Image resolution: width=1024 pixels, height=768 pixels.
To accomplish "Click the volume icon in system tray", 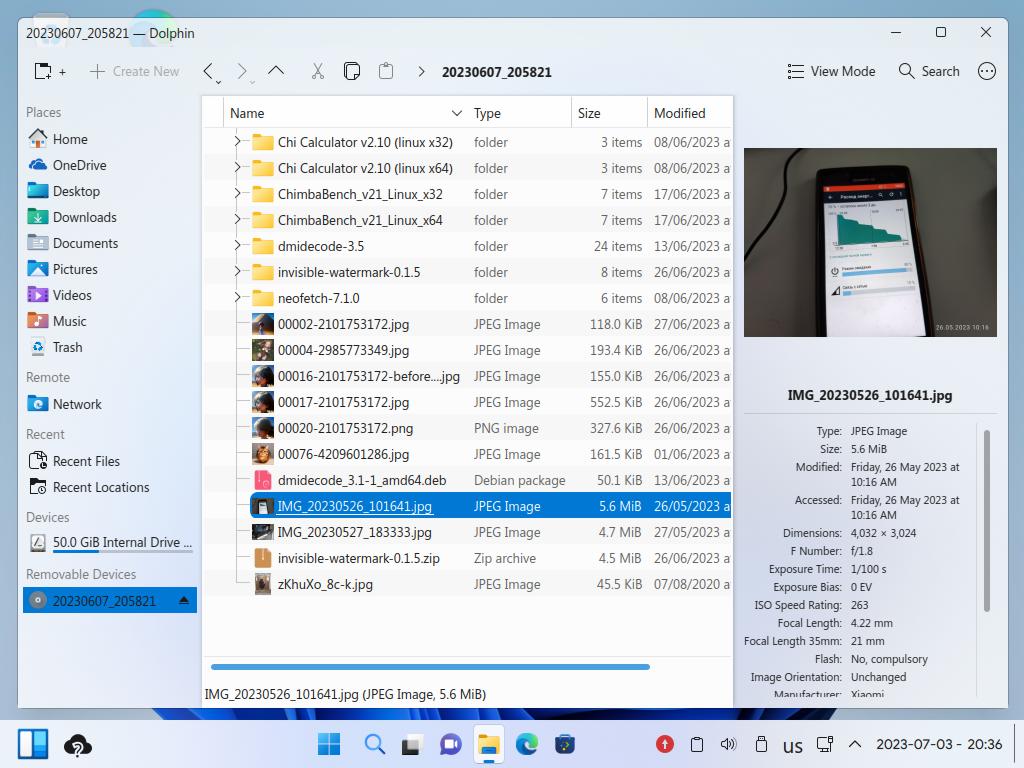I will pos(728,744).
